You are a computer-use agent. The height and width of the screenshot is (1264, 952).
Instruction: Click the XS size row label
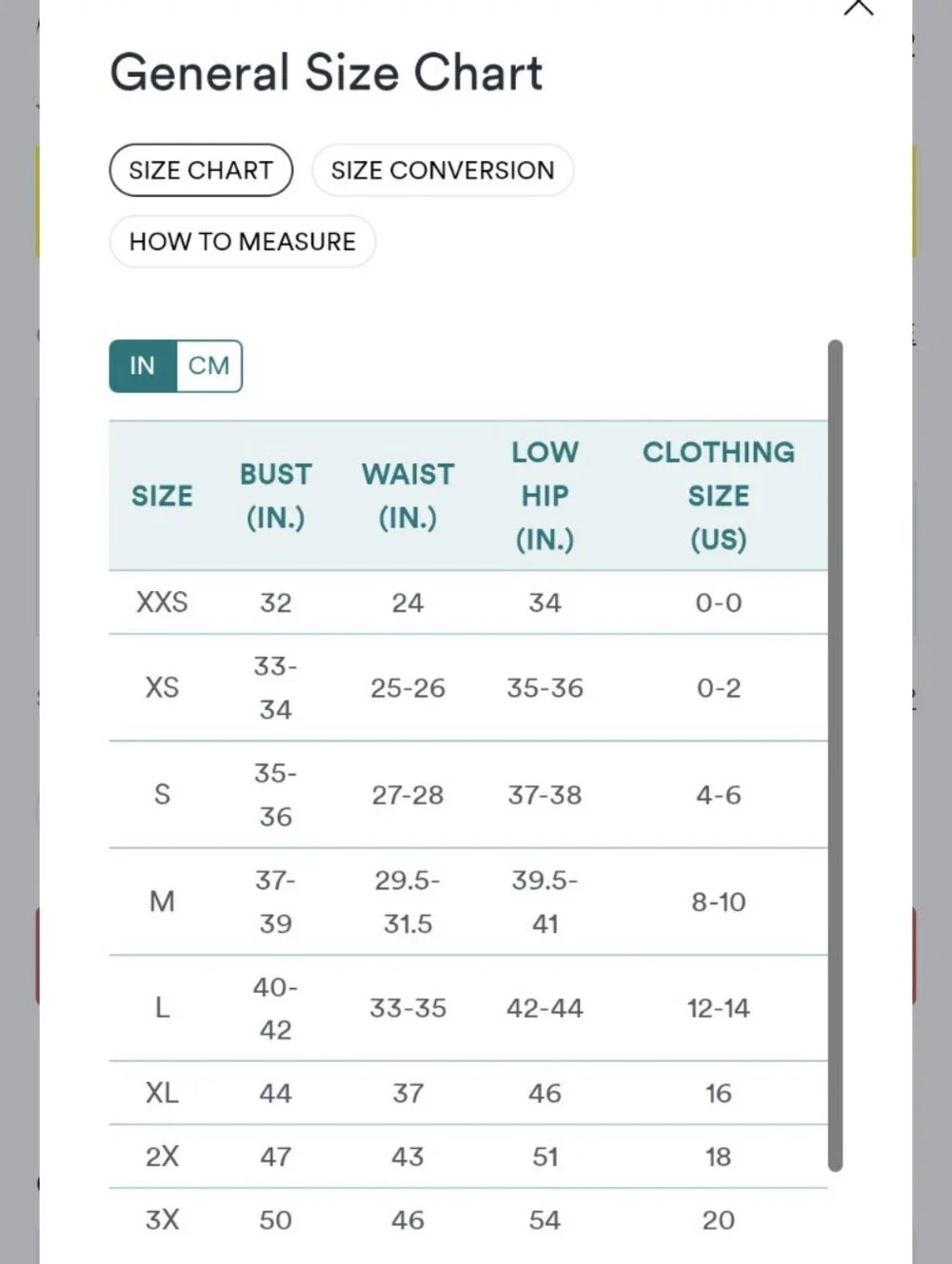(162, 687)
